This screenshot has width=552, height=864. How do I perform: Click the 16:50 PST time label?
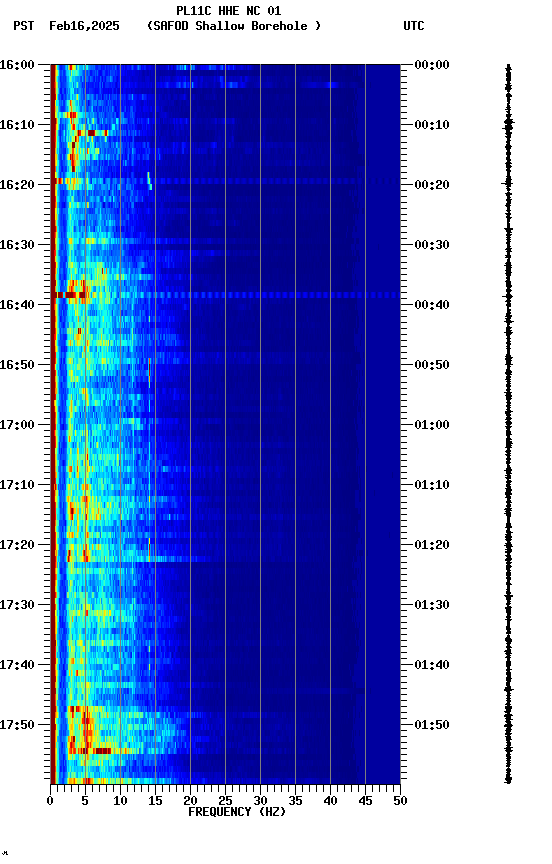17,365
